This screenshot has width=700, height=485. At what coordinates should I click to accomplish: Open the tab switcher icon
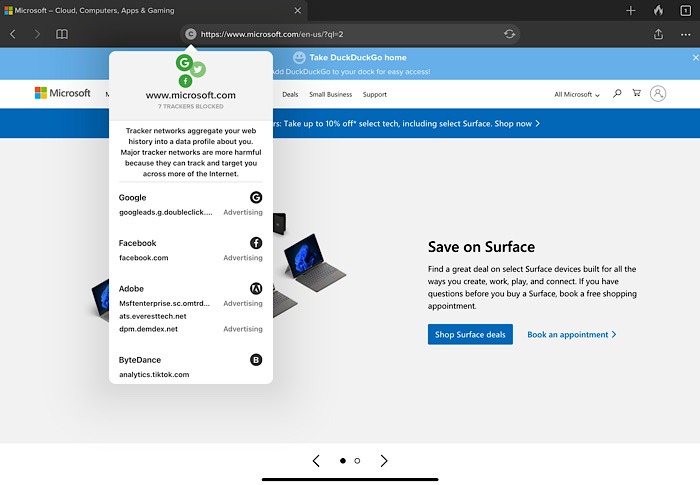click(x=686, y=10)
